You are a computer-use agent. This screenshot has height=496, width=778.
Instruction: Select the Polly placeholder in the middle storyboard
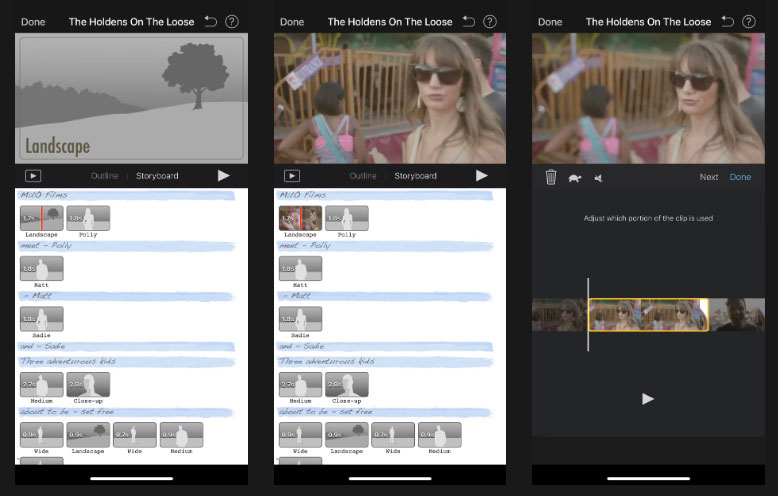(x=347, y=218)
